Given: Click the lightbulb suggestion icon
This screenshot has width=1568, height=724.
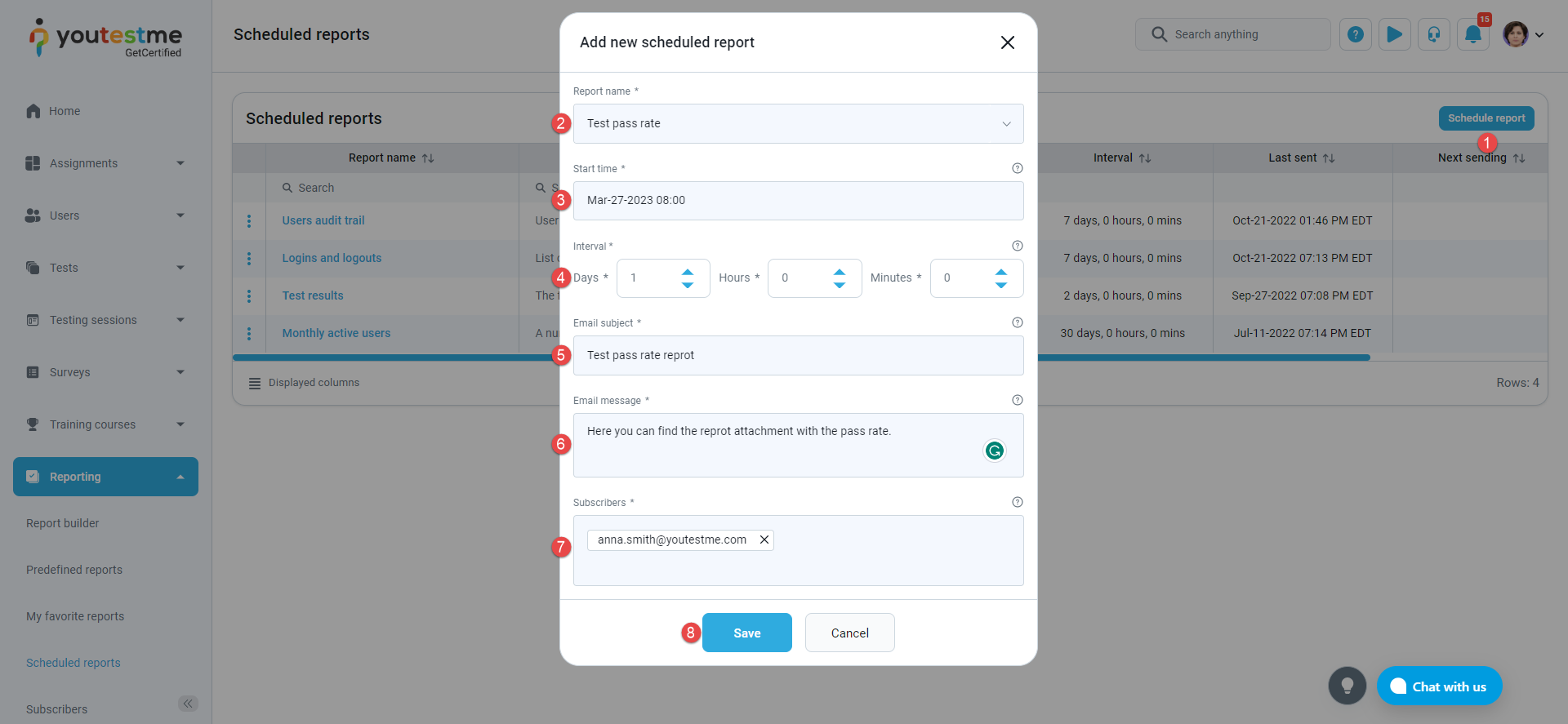Looking at the screenshot, I should click(x=1347, y=686).
